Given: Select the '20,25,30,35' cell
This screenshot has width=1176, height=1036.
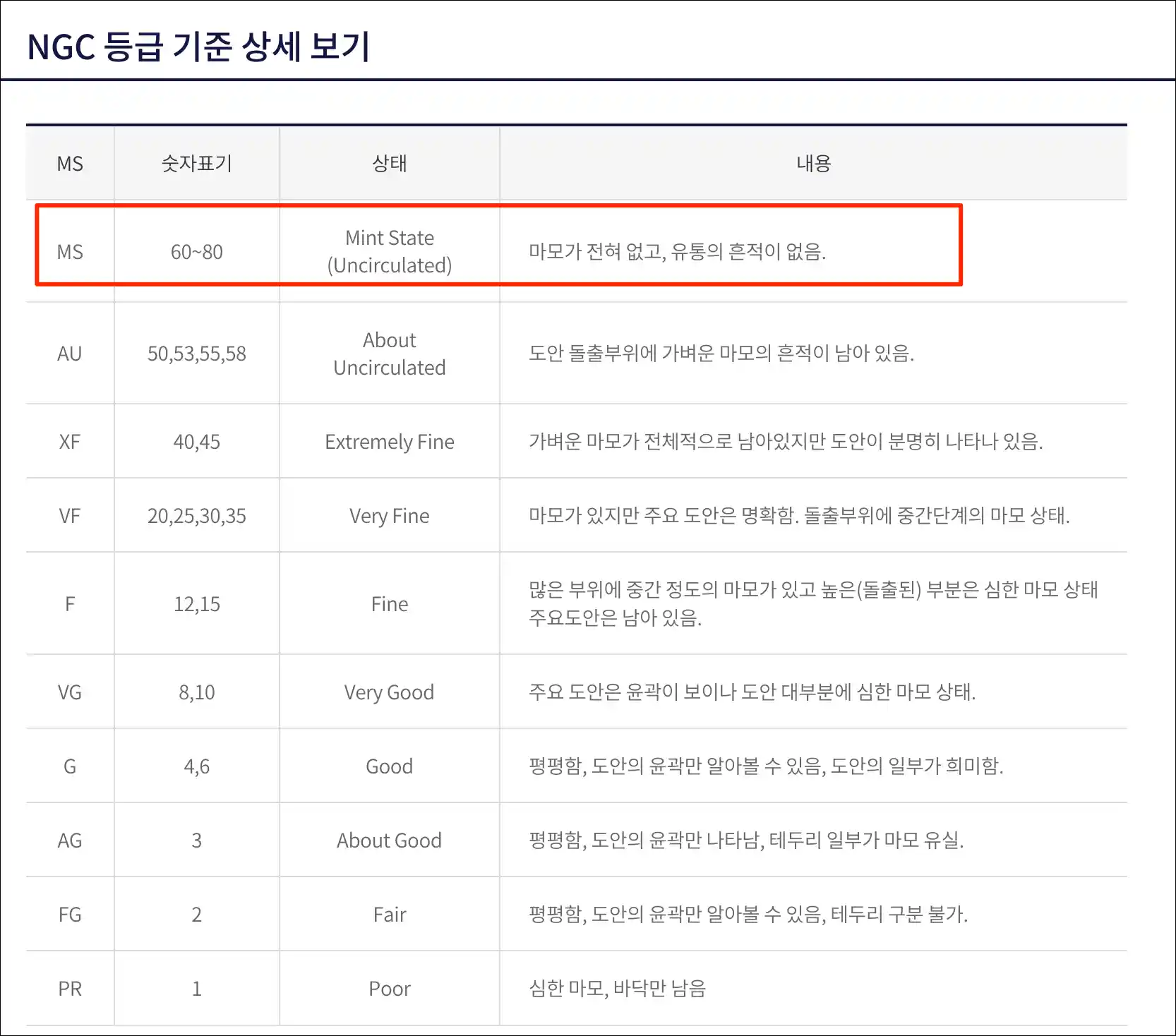Looking at the screenshot, I should (x=197, y=516).
